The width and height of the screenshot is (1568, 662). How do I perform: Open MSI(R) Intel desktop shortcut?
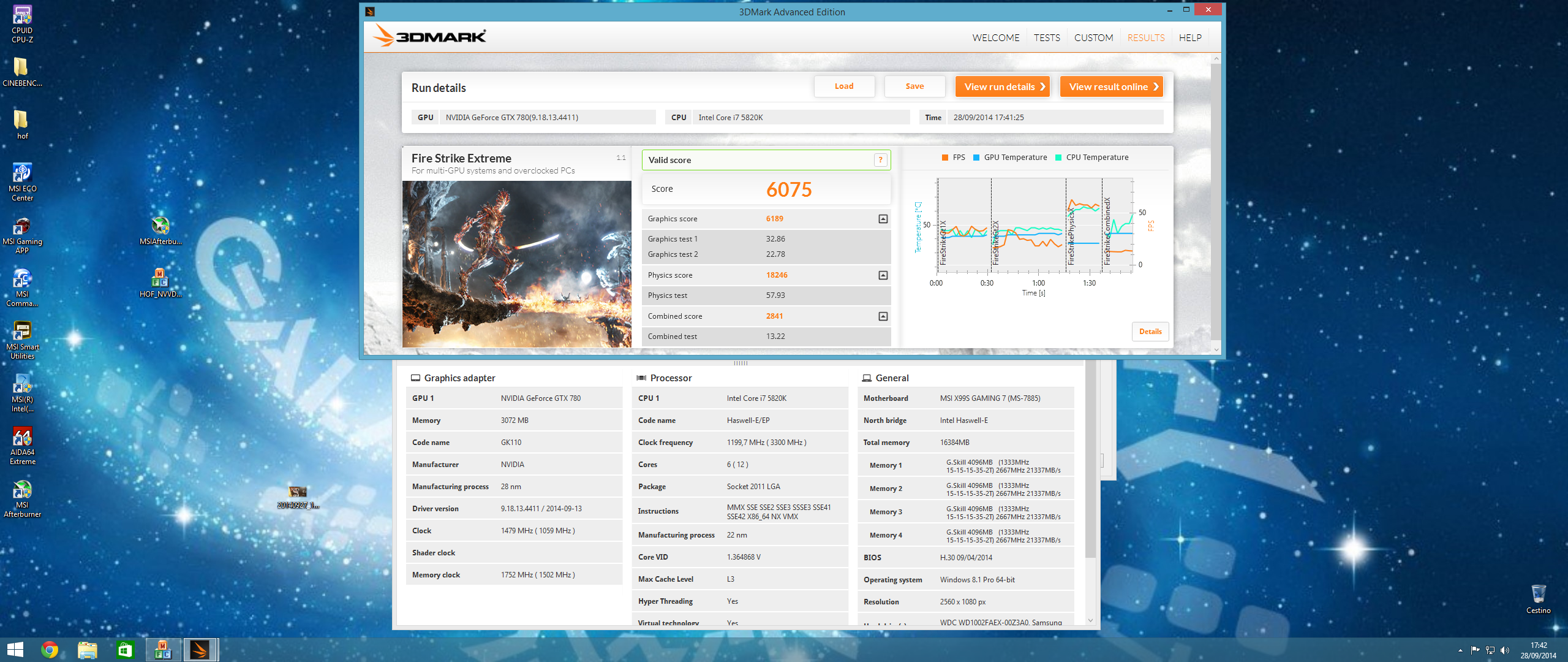22,393
